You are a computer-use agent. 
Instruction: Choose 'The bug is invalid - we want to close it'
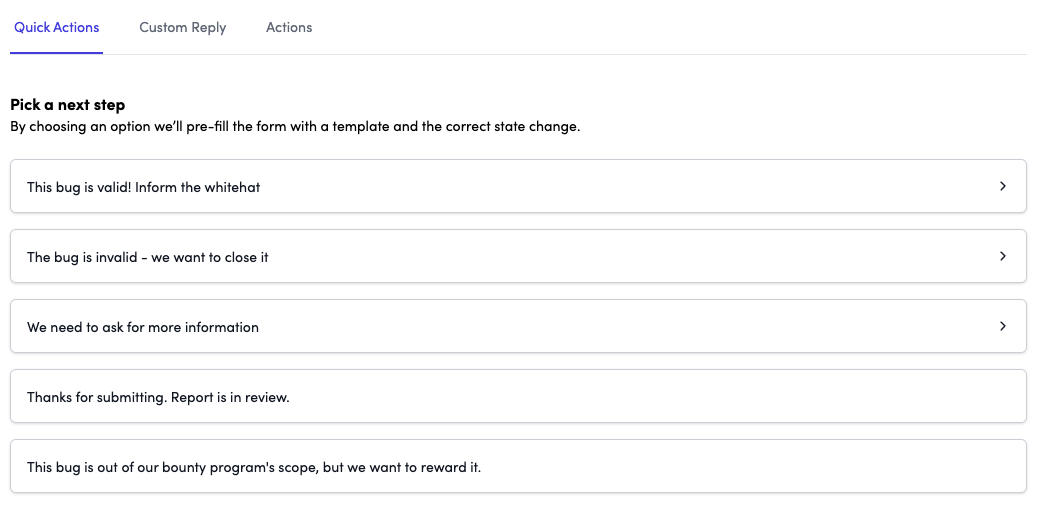click(x=147, y=257)
